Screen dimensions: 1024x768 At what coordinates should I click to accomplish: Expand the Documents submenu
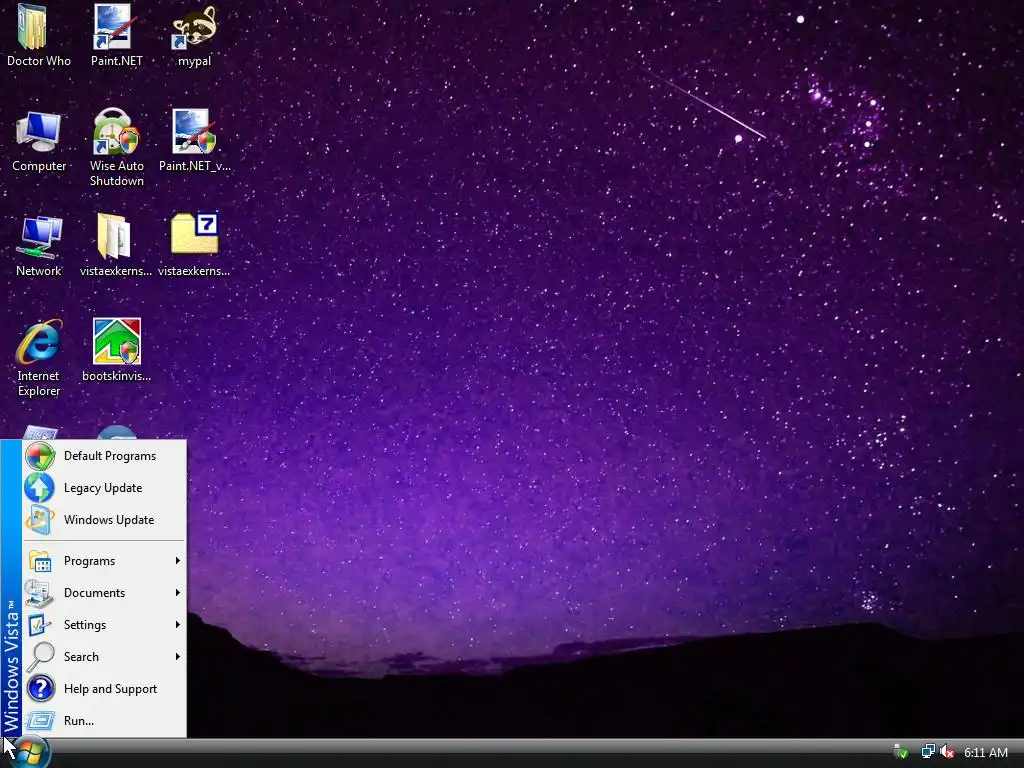coord(104,593)
